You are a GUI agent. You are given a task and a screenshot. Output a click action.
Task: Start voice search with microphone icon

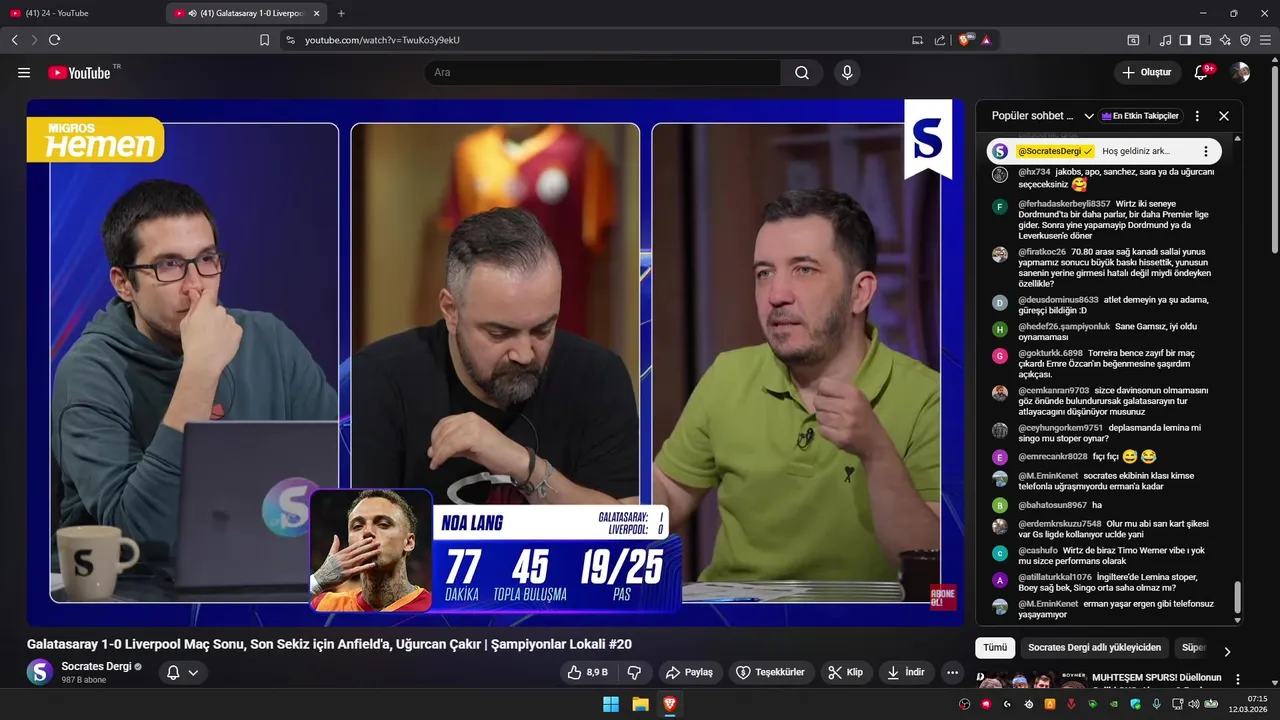click(847, 72)
